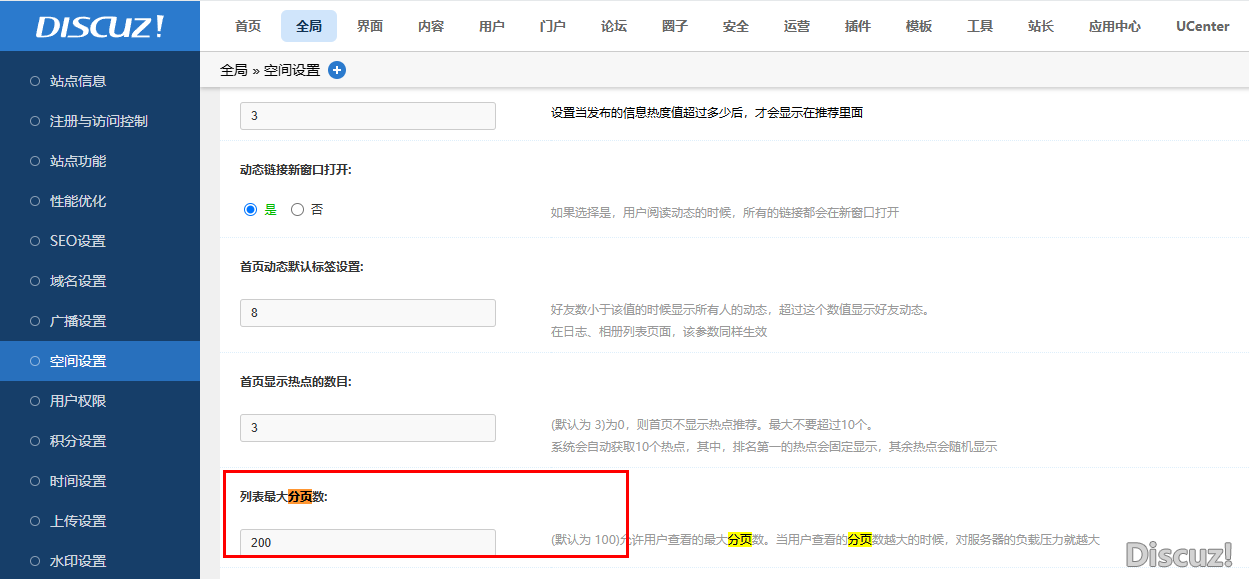The width and height of the screenshot is (1249, 579).
Task: Switch to the 论坛 top navigation tab
Action: (614, 26)
